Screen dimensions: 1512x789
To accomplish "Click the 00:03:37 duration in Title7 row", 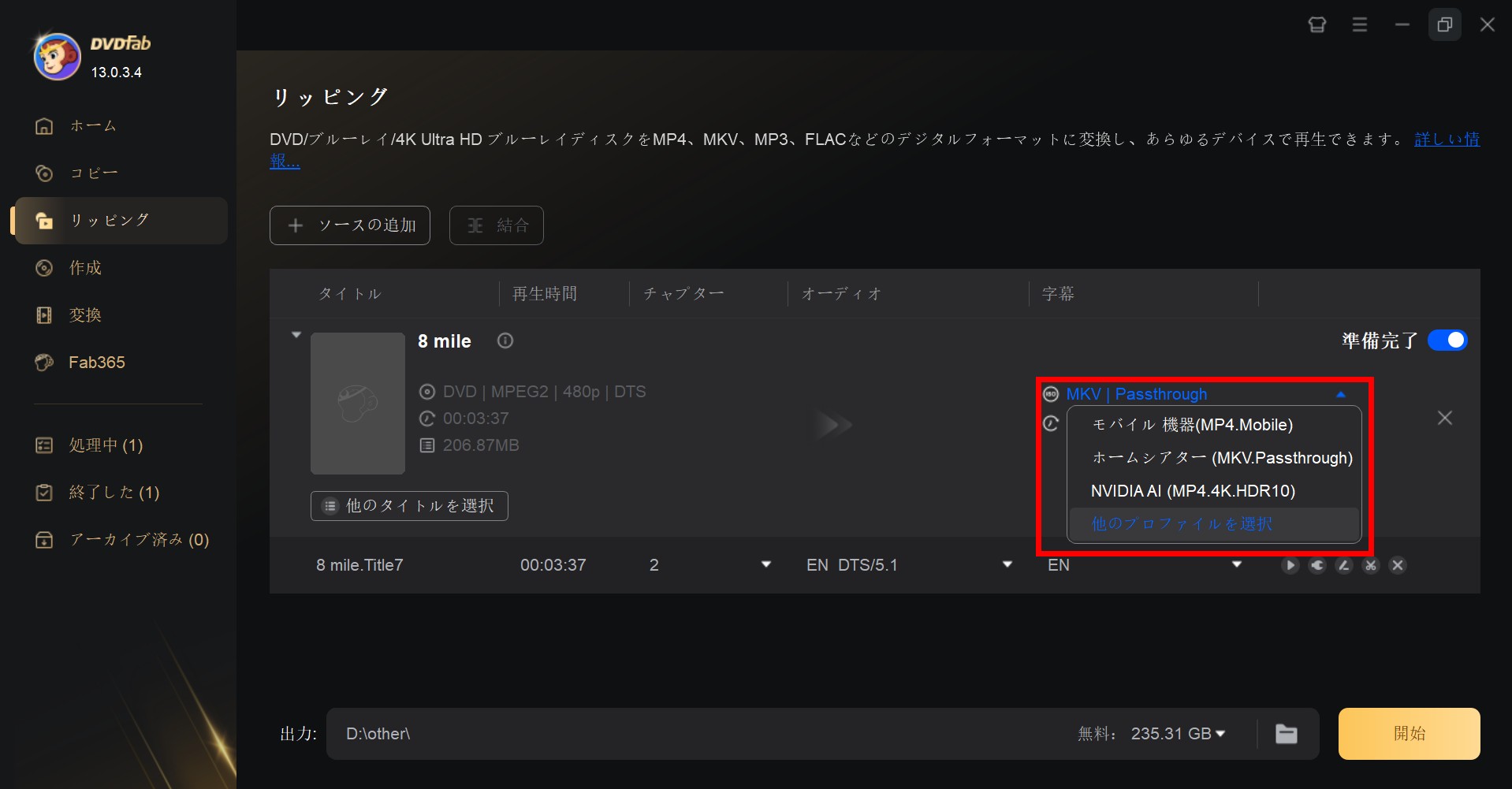I will [x=553, y=565].
